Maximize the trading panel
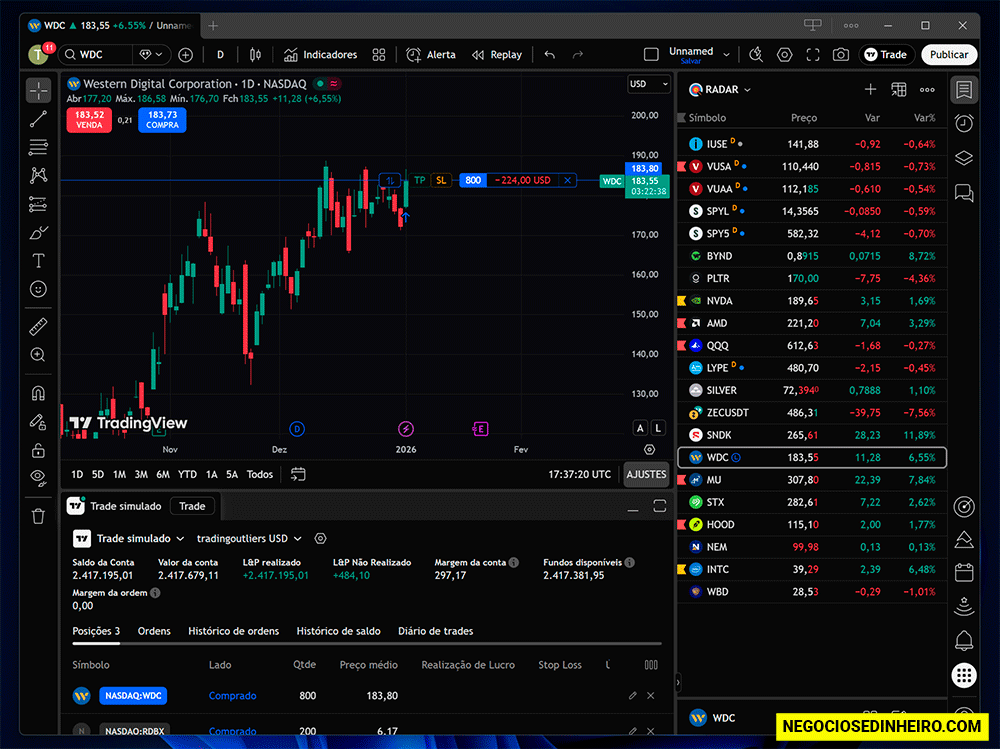Screen dimensions: 1000x749 coord(659,507)
